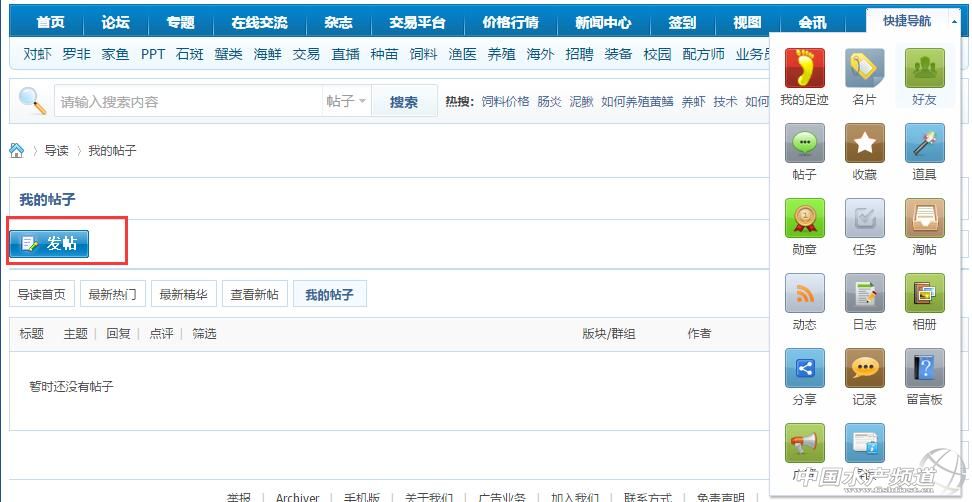Focus the 请输入搜索内容 search field
972x502 pixels.
188,102
